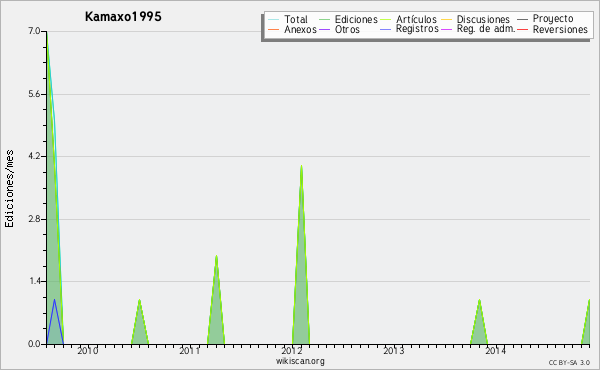Click the 5.6 y-axis value
Screen dimensions: 600x370
pos(34,94)
